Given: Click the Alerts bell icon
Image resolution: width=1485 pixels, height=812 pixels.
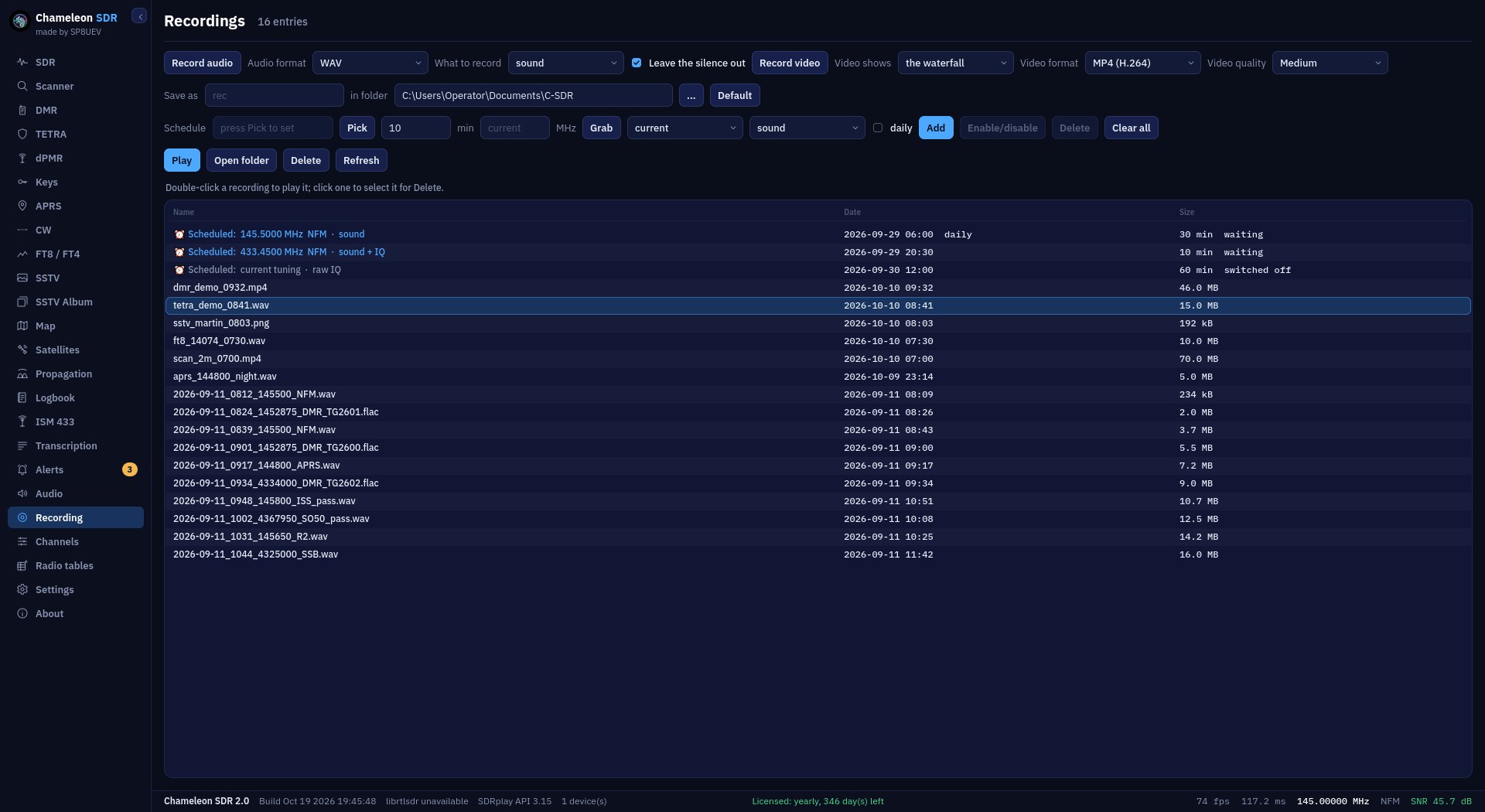Looking at the screenshot, I should (x=22, y=470).
